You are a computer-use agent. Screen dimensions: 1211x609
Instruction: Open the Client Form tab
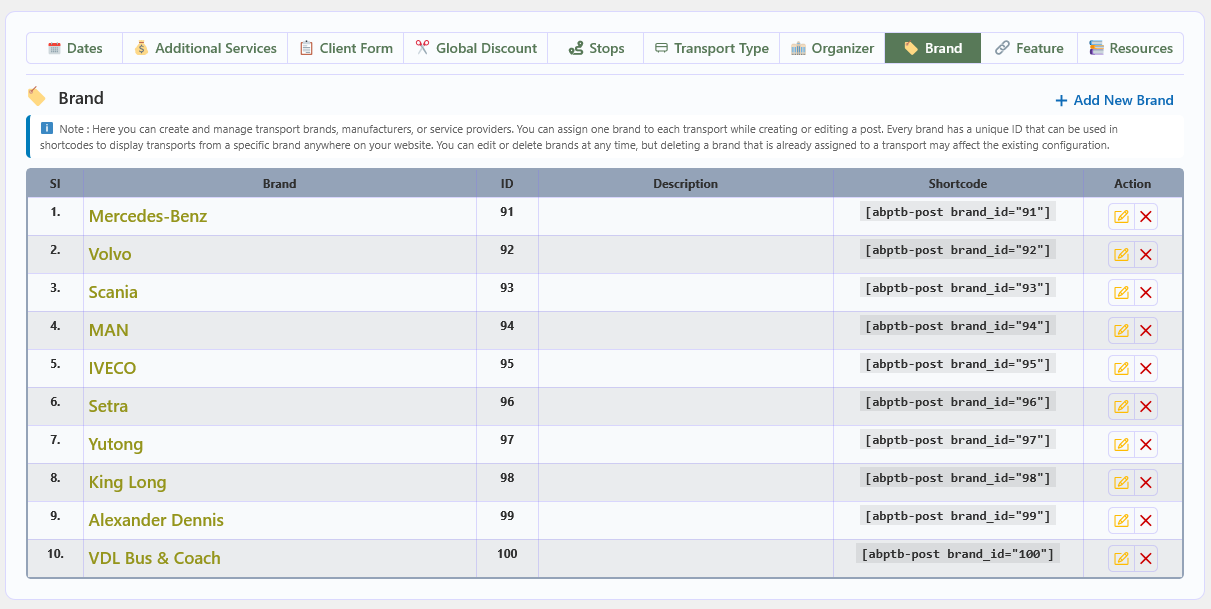(x=346, y=48)
